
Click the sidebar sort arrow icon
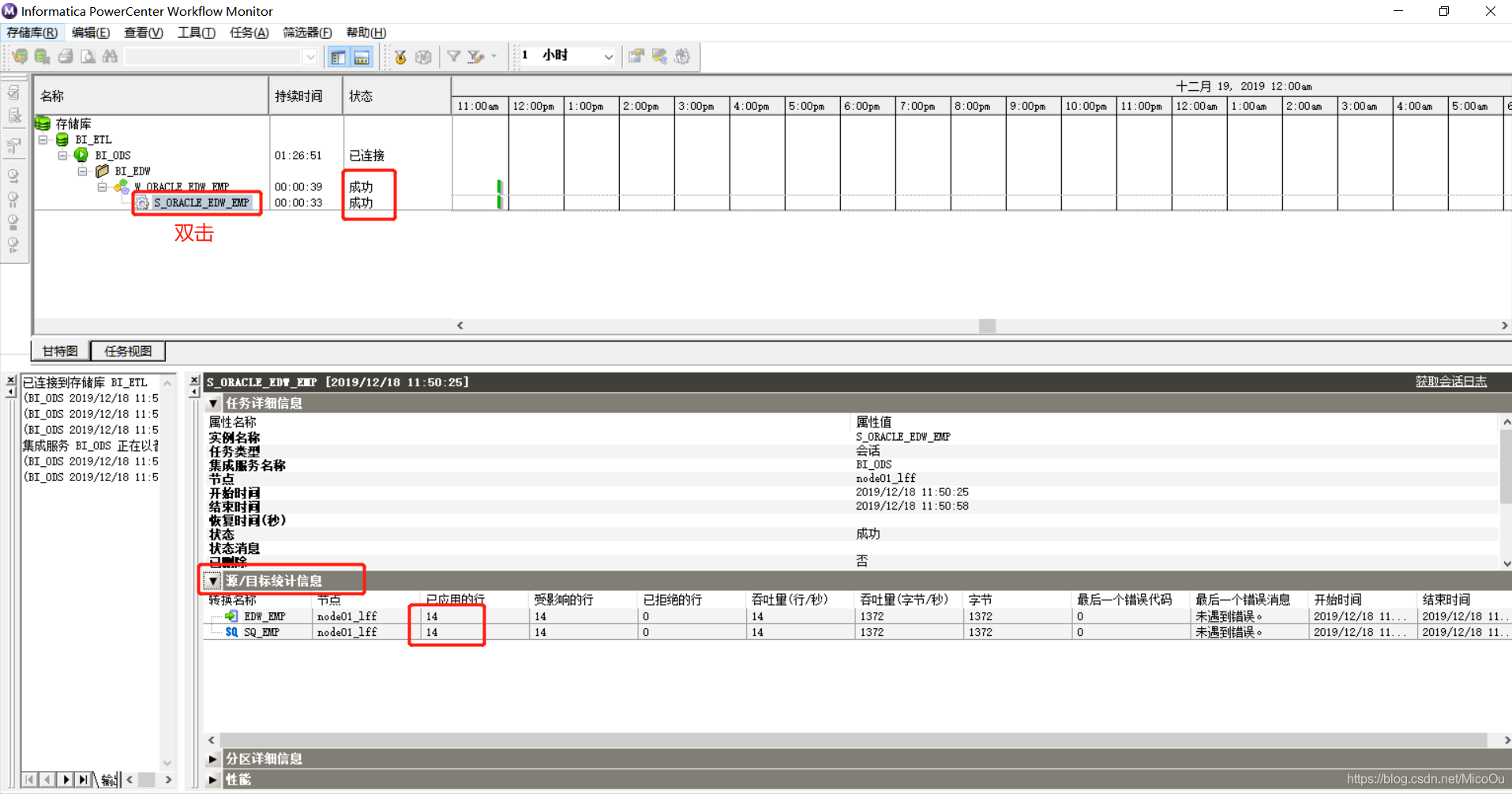point(13,145)
